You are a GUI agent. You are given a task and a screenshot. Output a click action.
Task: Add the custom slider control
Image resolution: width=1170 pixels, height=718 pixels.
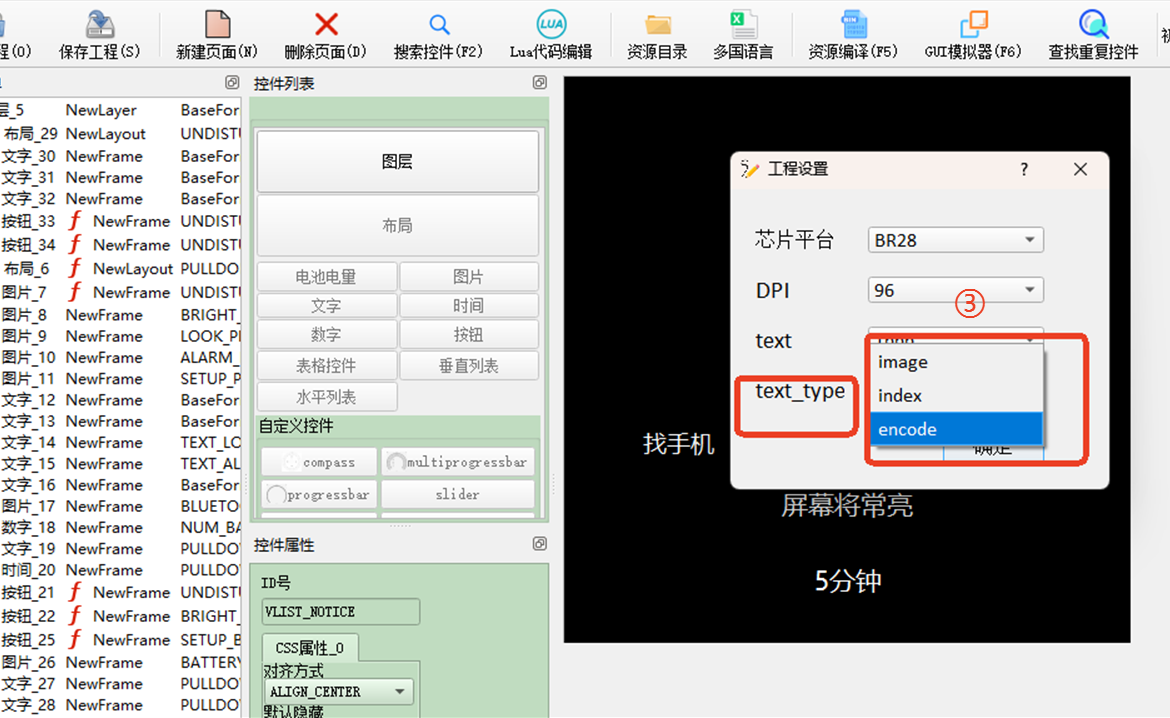(x=458, y=494)
